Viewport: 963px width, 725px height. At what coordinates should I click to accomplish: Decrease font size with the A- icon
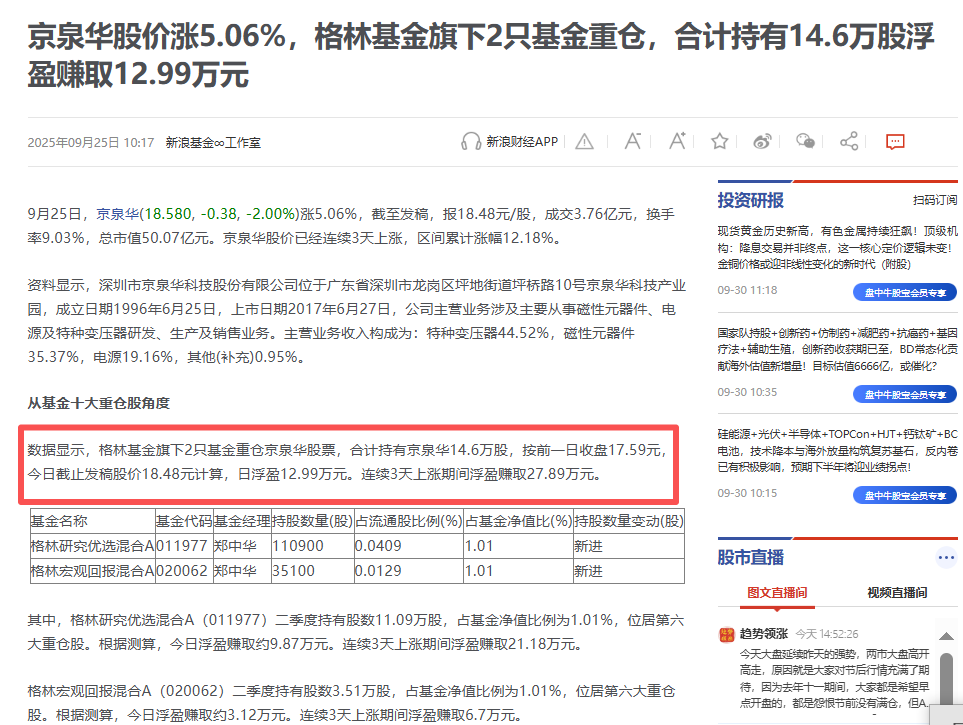click(633, 141)
